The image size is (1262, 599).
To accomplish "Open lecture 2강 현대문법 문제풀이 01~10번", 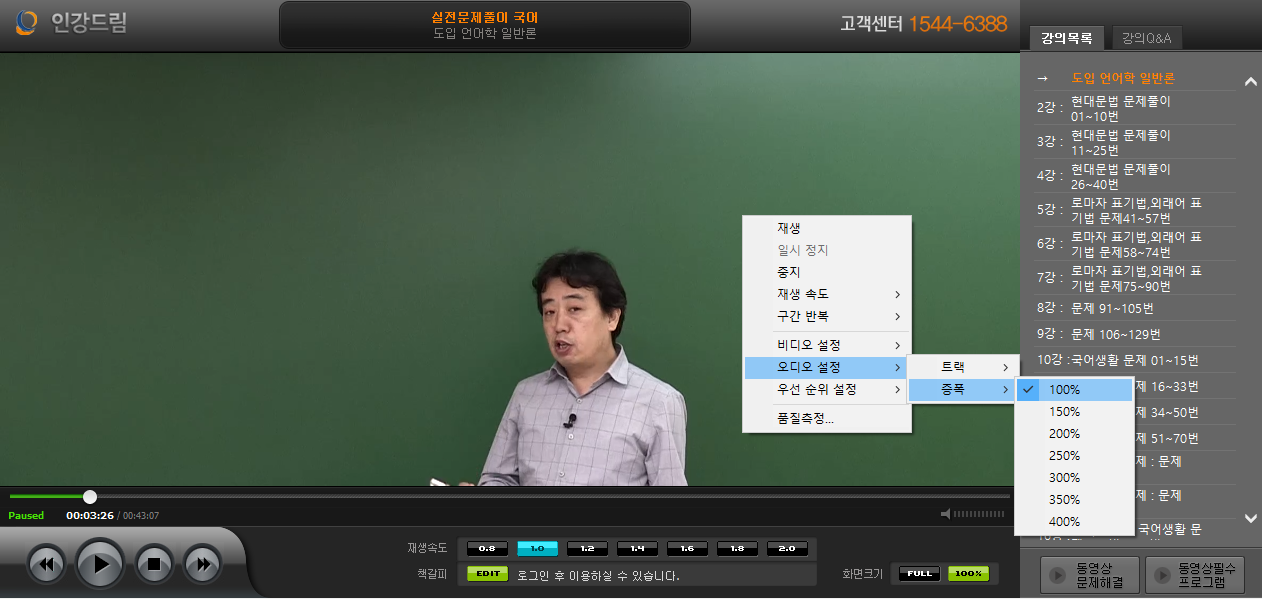I will pos(1135,108).
